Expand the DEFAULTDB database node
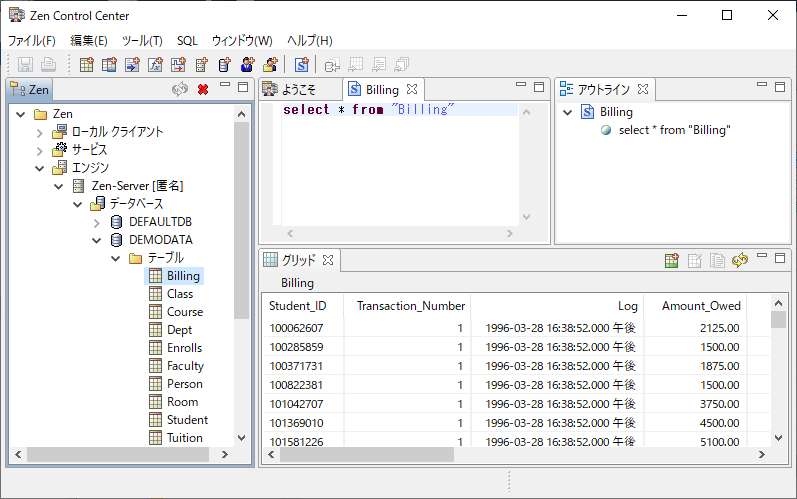 tap(97, 222)
